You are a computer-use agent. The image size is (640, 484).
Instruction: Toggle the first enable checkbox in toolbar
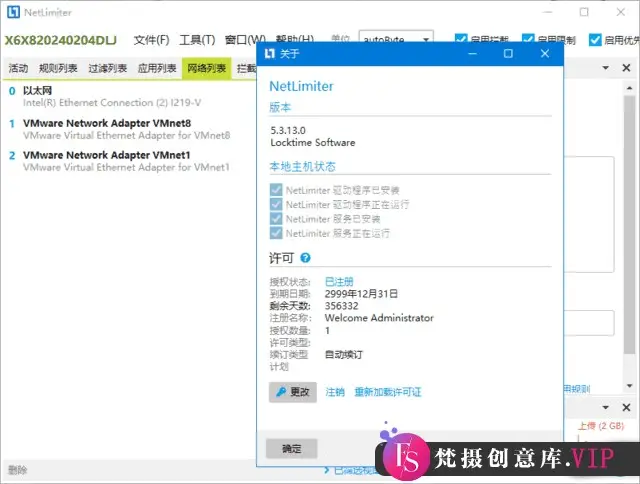click(461, 40)
